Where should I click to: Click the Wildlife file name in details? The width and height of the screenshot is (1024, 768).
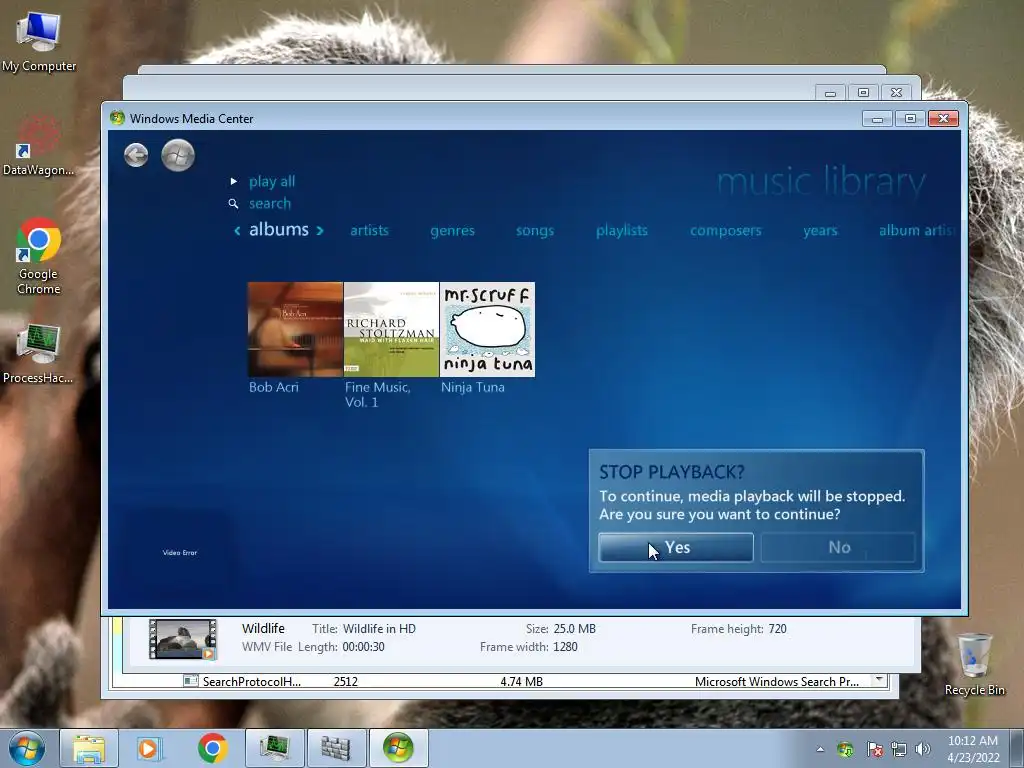(263, 628)
